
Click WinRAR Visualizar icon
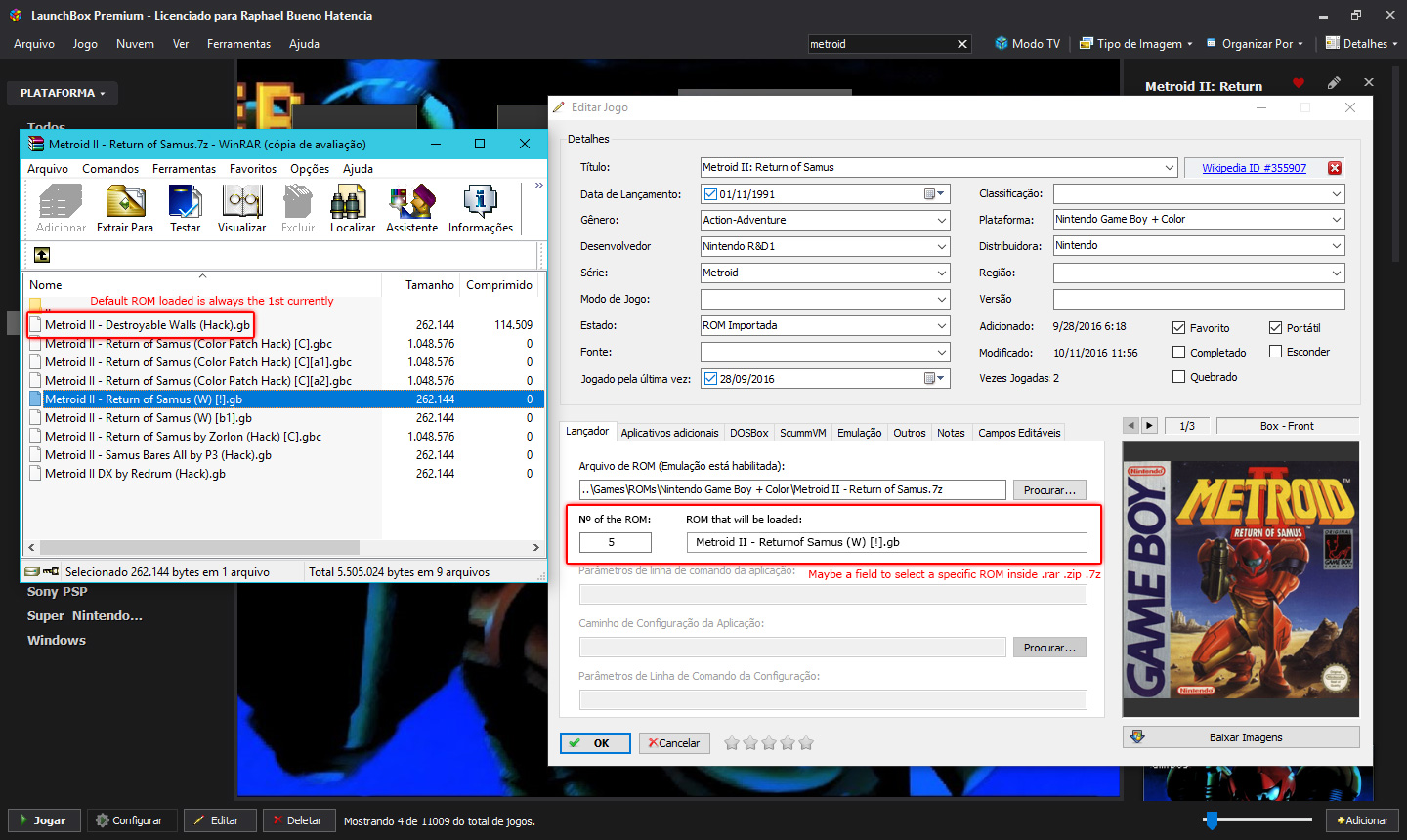pos(241,209)
